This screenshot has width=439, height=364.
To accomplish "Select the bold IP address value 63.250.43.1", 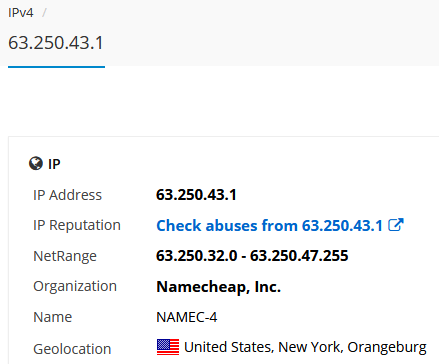I will coord(196,195).
